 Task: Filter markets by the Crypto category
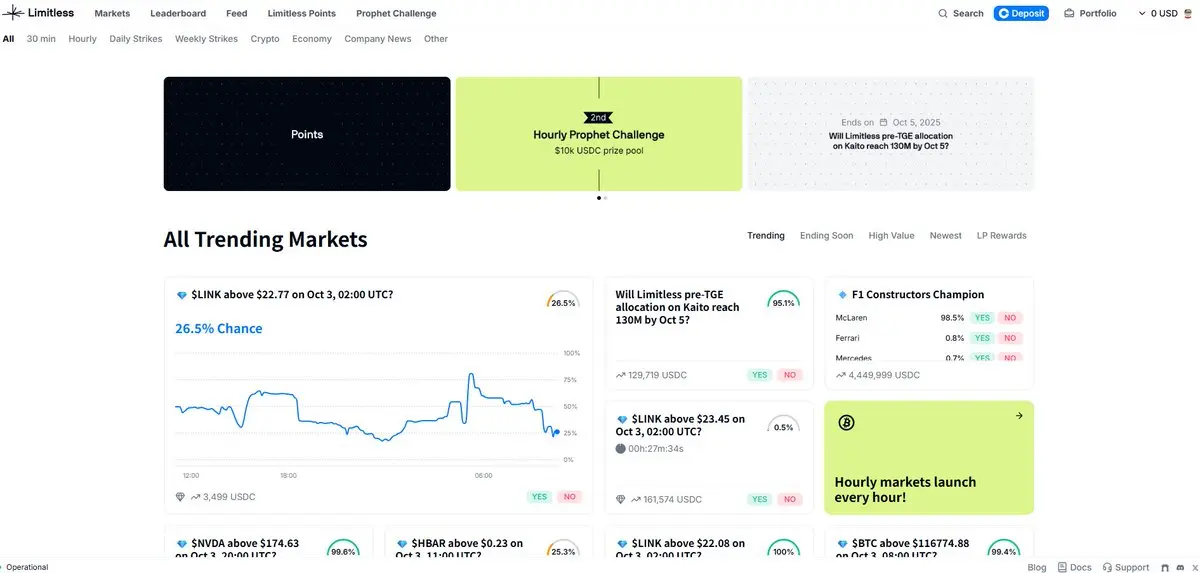(x=265, y=39)
